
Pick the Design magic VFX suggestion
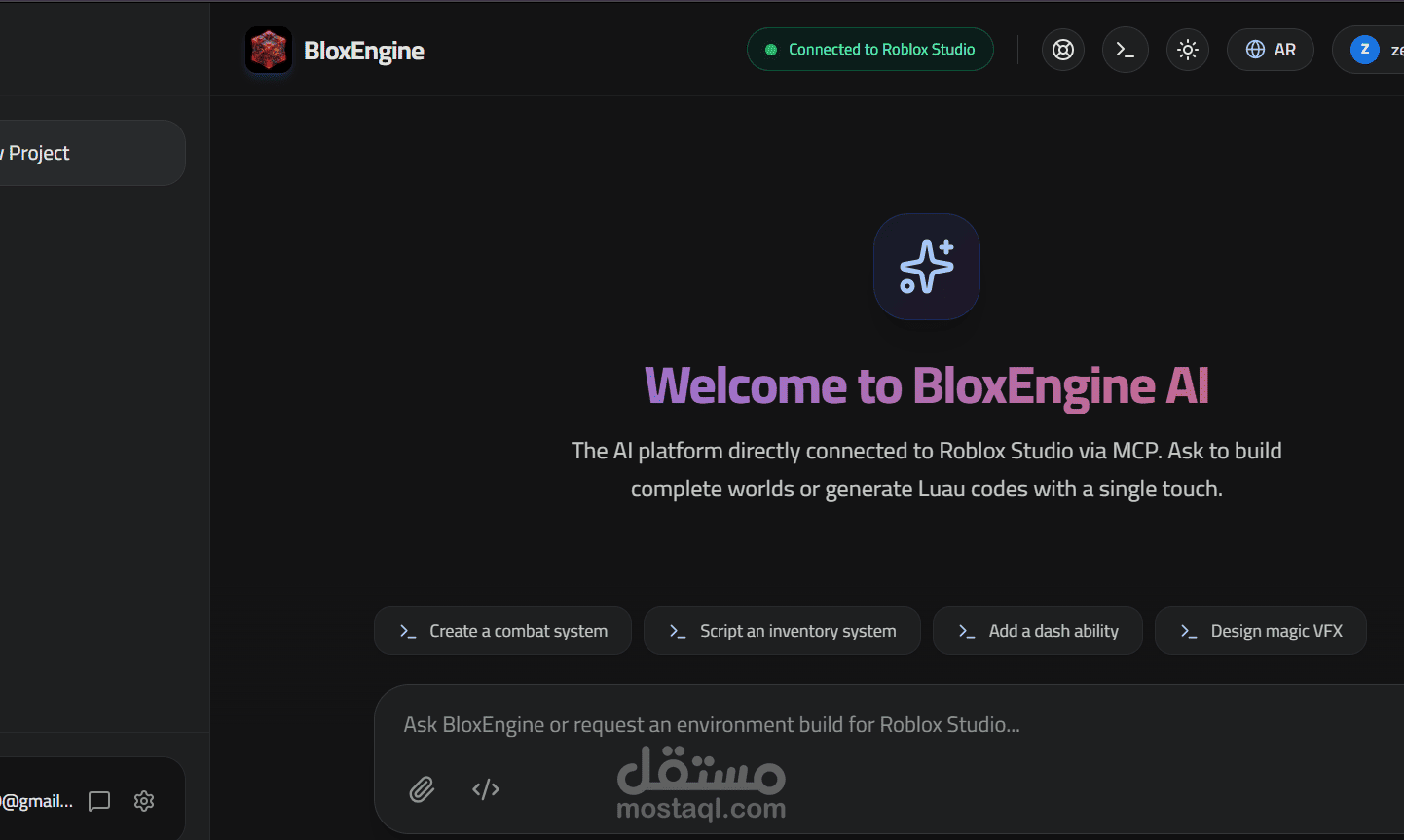(x=1261, y=631)
